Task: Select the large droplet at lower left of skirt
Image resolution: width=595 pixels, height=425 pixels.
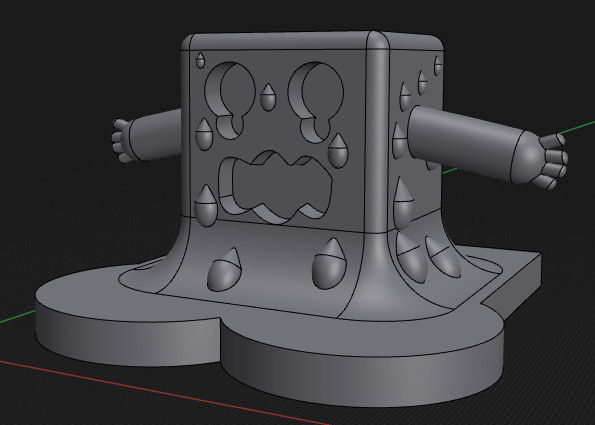Action: point(224,270)
